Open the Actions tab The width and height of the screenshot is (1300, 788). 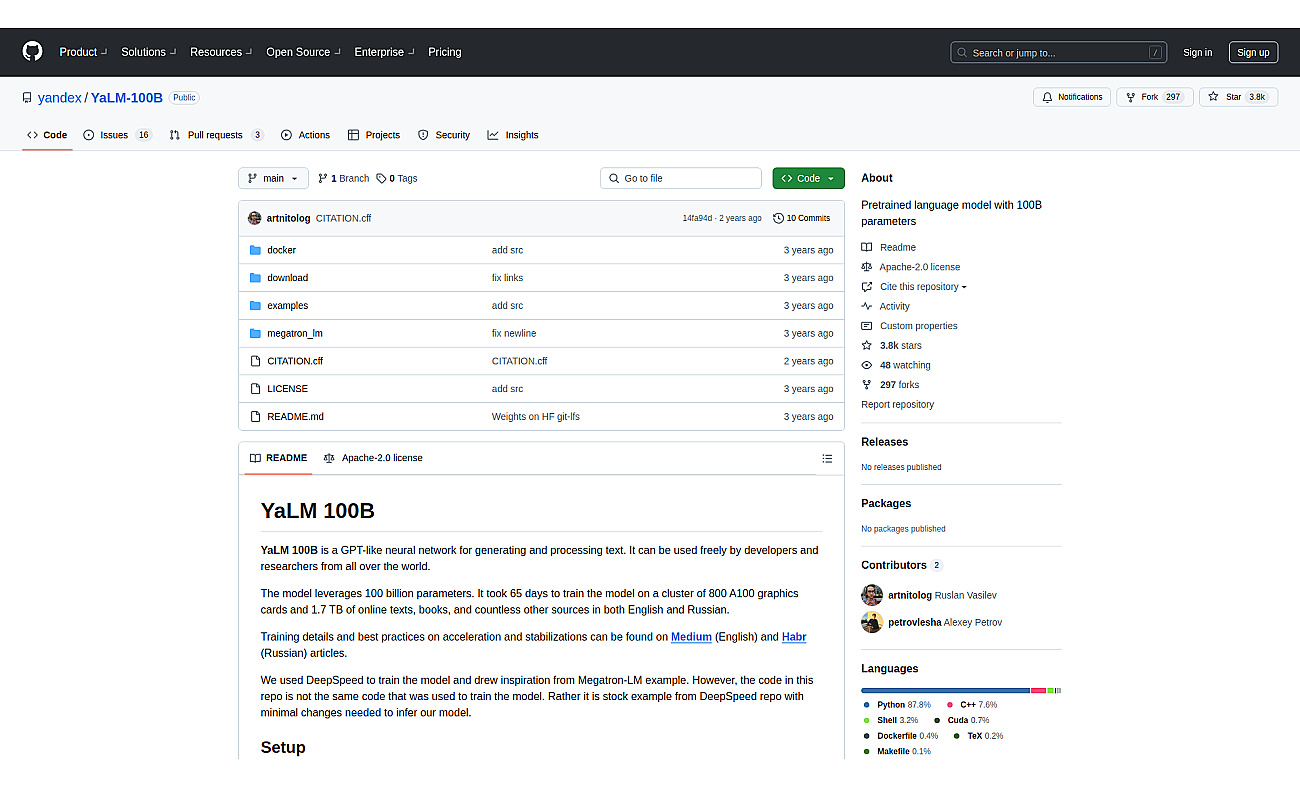click(305, 135)
